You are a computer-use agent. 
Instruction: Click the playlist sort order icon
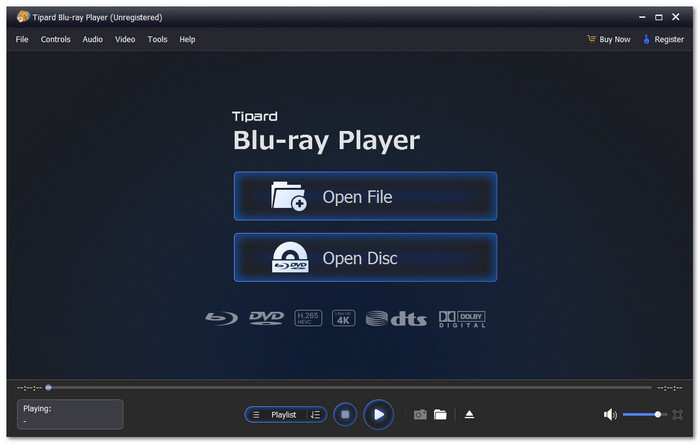pos(315,415)
